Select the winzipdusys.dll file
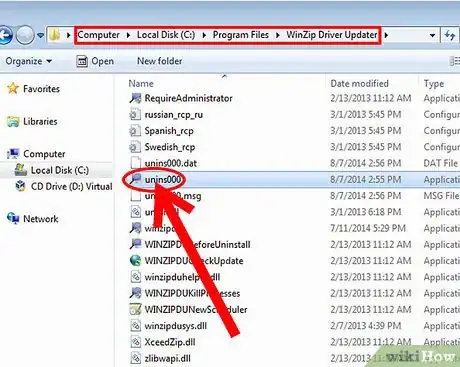The width and height of the screenshot is (460, 367). click(x=176, y=326)
